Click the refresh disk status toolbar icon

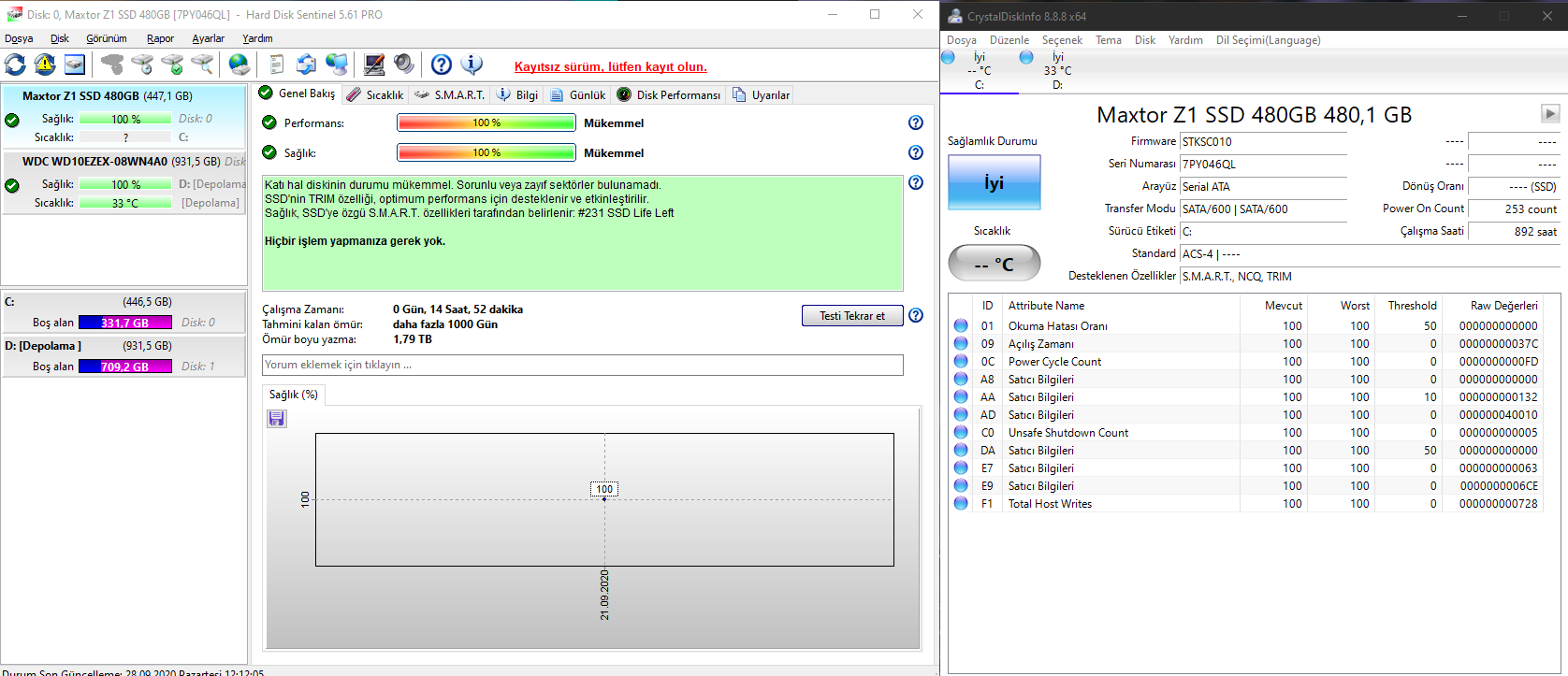pos(15,65)
